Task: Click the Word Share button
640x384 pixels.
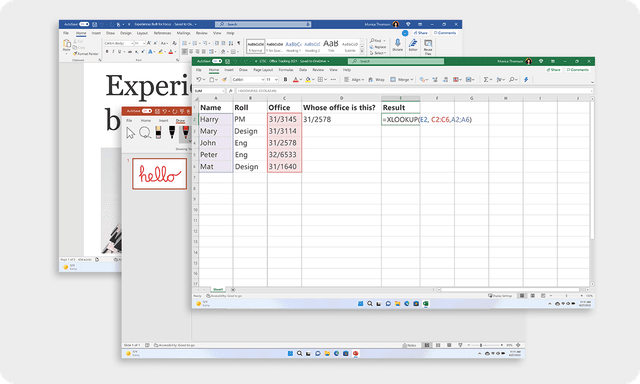Action: 420,33
